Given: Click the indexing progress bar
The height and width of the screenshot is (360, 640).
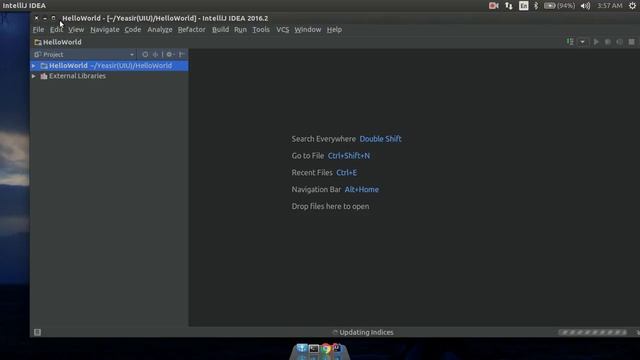Looking at the screenshot, I should tap(593, 332).
